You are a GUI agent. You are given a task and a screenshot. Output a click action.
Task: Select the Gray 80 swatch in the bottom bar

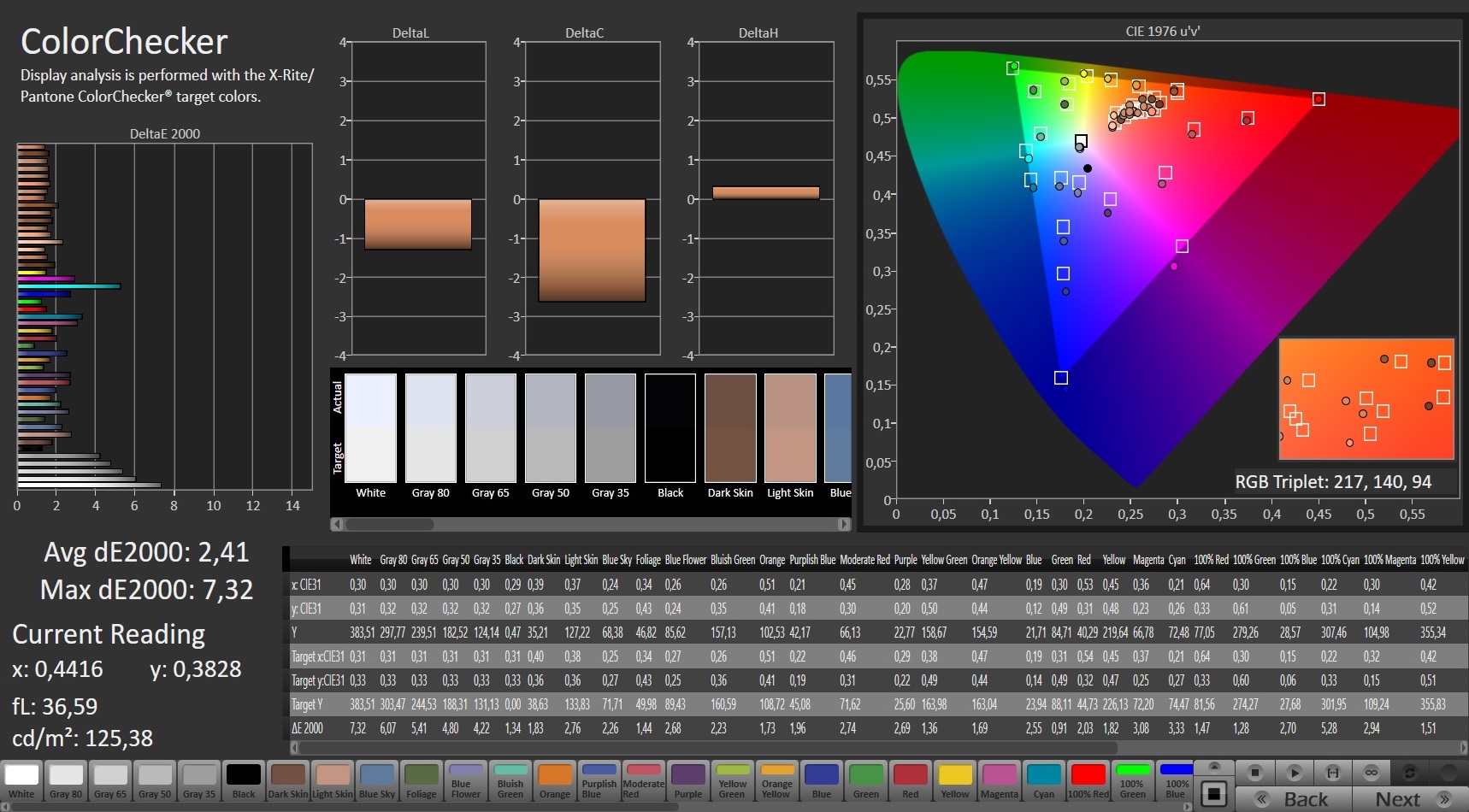click(66, 781)
